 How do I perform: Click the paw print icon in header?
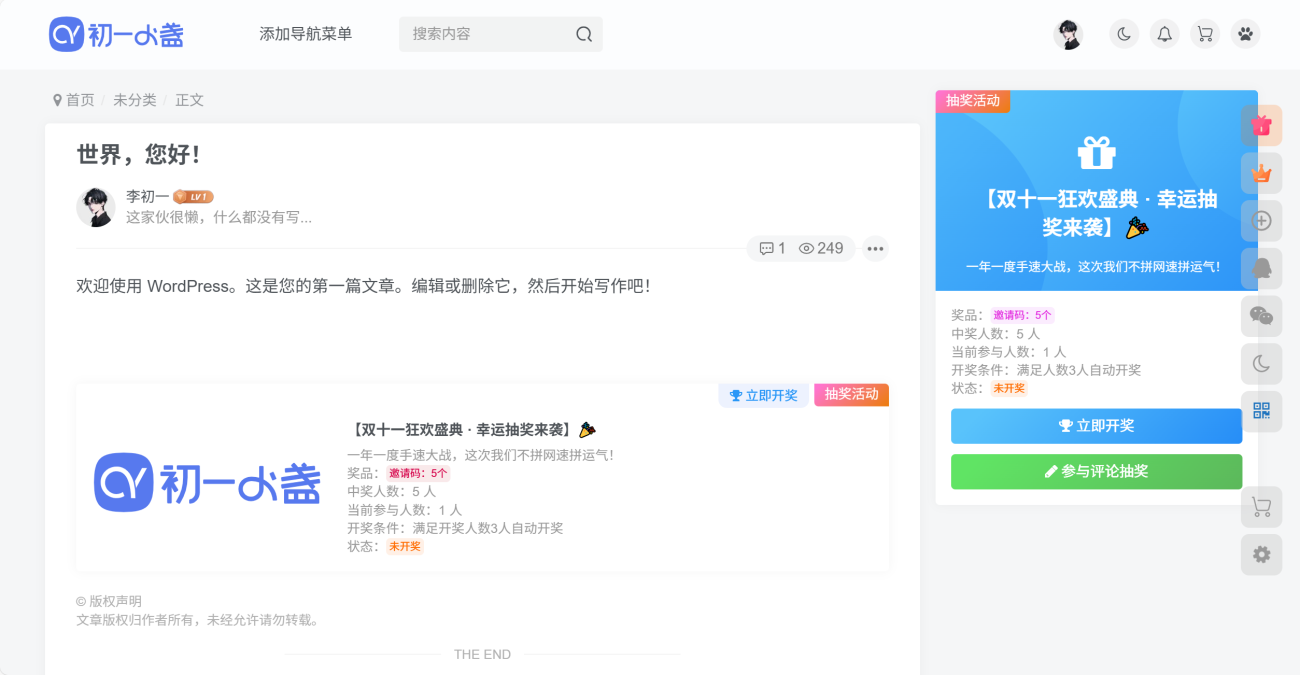tap(1245, 33)
